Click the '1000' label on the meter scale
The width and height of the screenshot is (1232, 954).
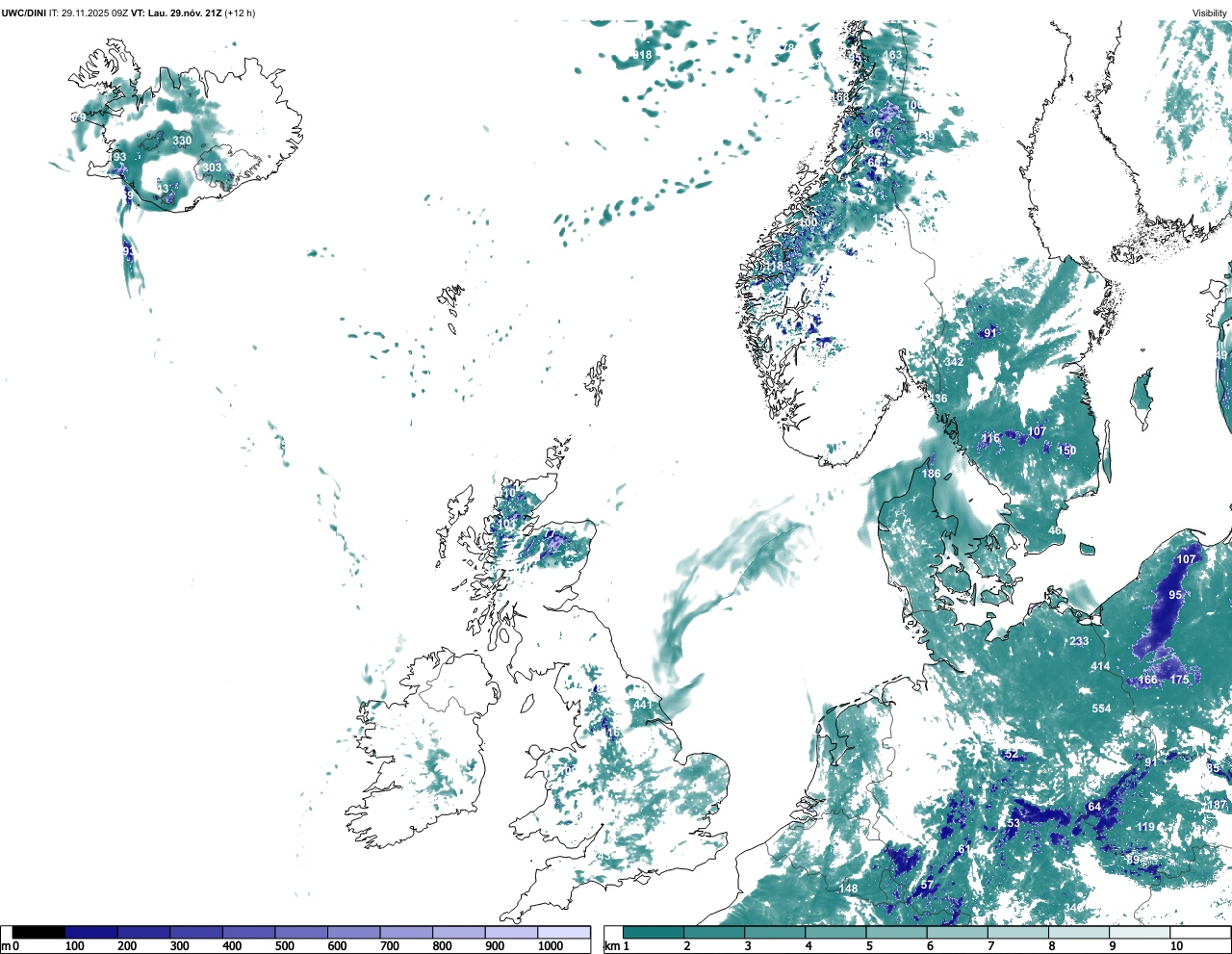click(x=551, y=946)
